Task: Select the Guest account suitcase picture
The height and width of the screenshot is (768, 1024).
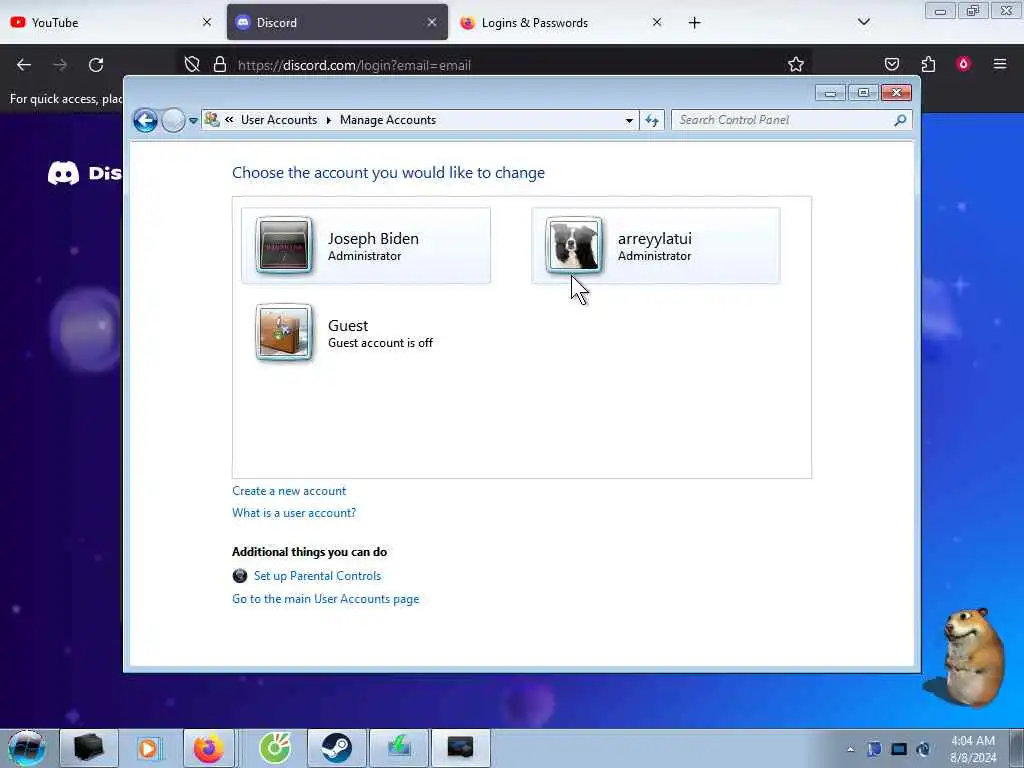Action: (x=283, y=332)
